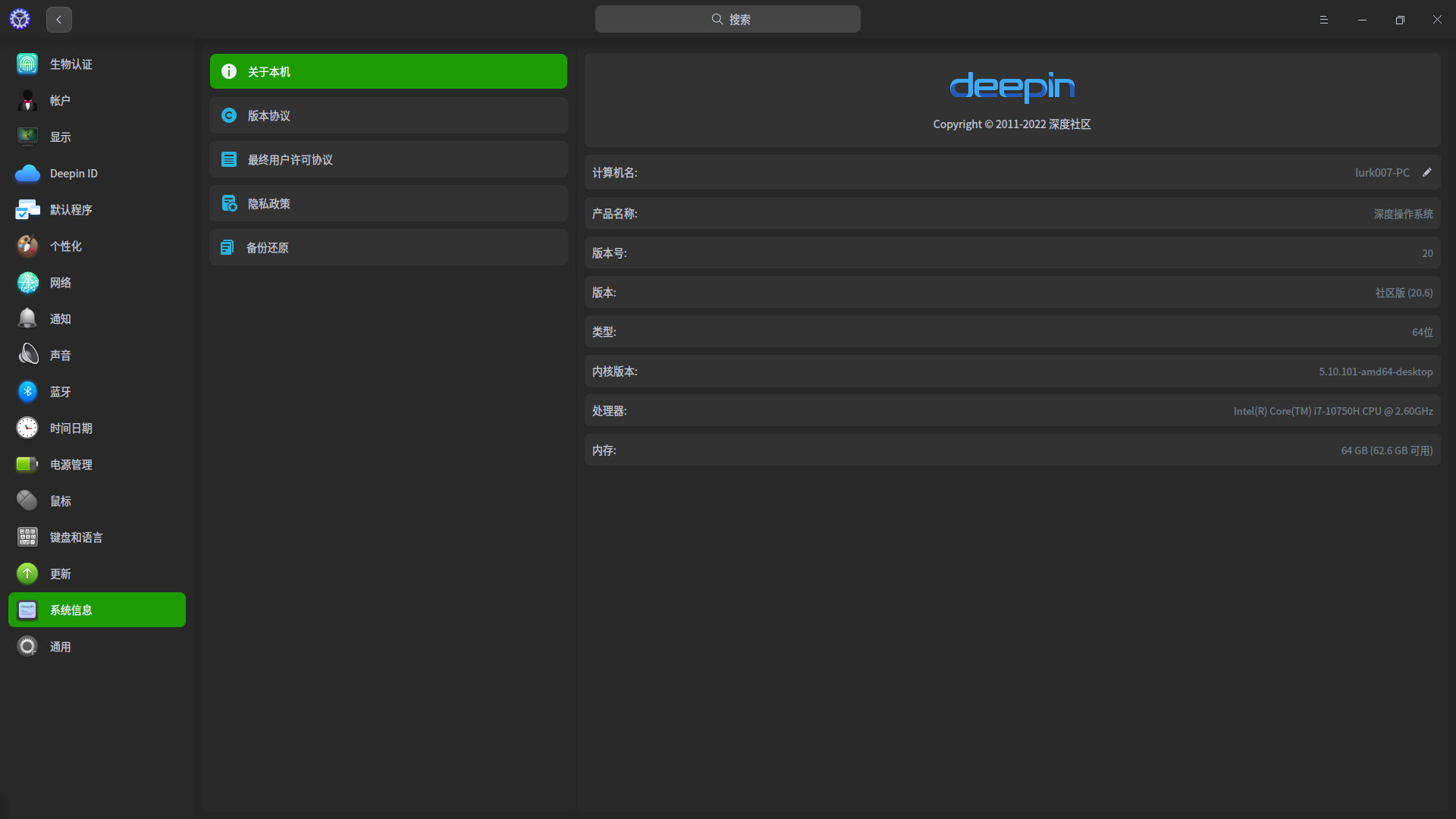Select the 版本协议 menu entry

coord(388,115)
